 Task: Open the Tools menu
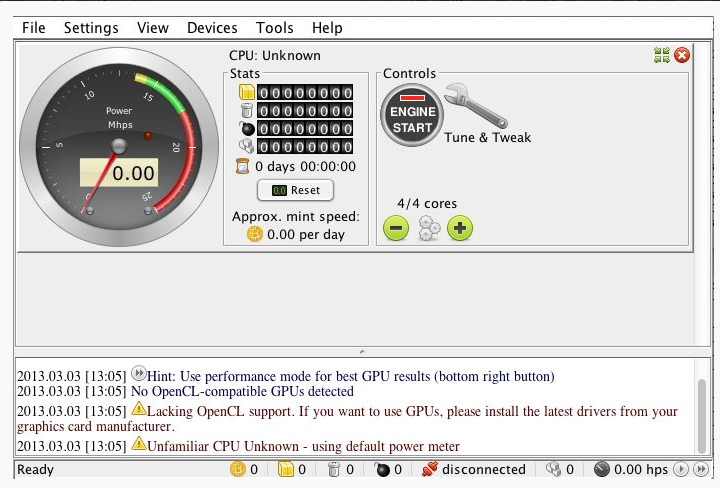[x=275, y=28]
